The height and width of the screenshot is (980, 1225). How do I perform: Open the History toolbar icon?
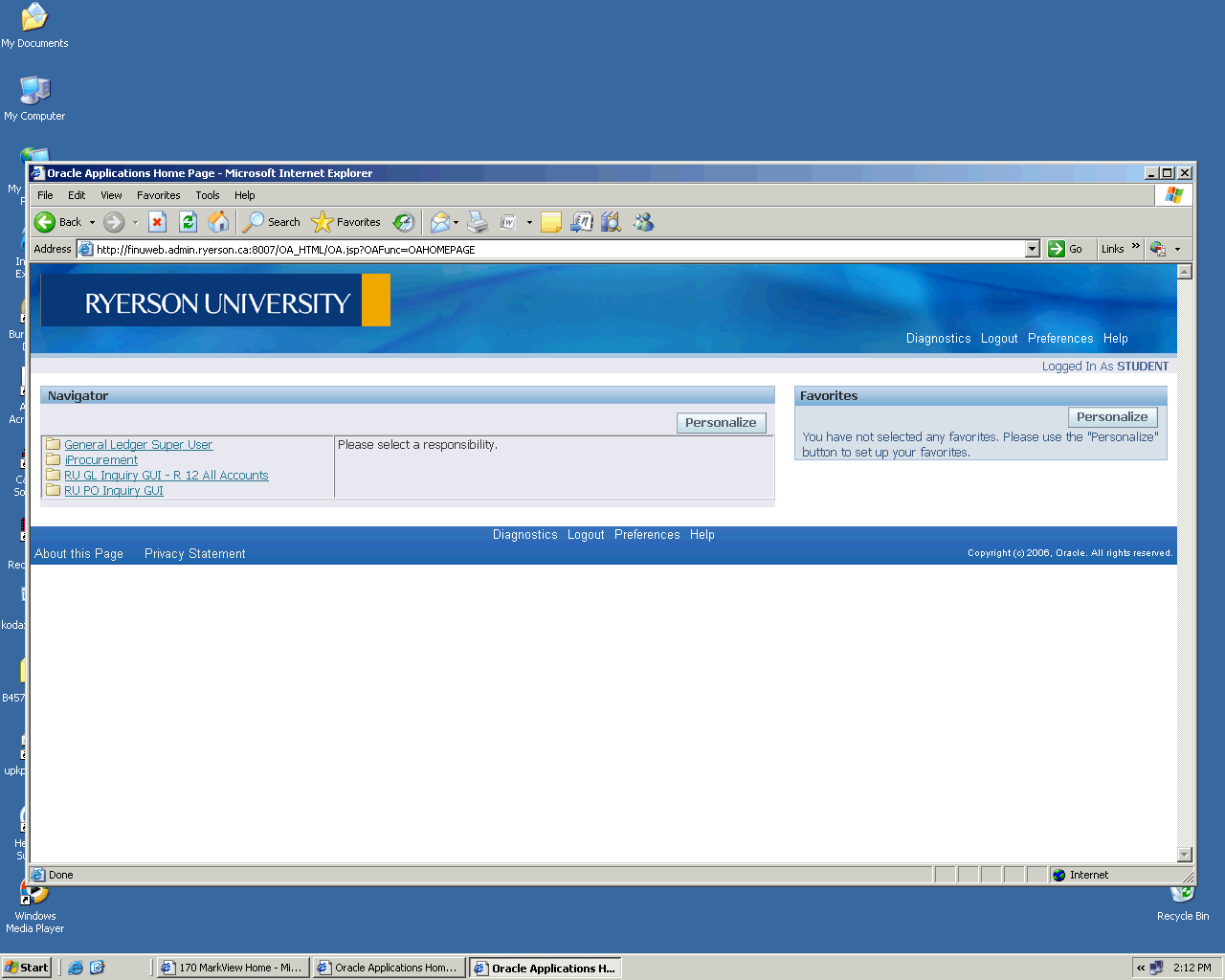coord(404,222)
